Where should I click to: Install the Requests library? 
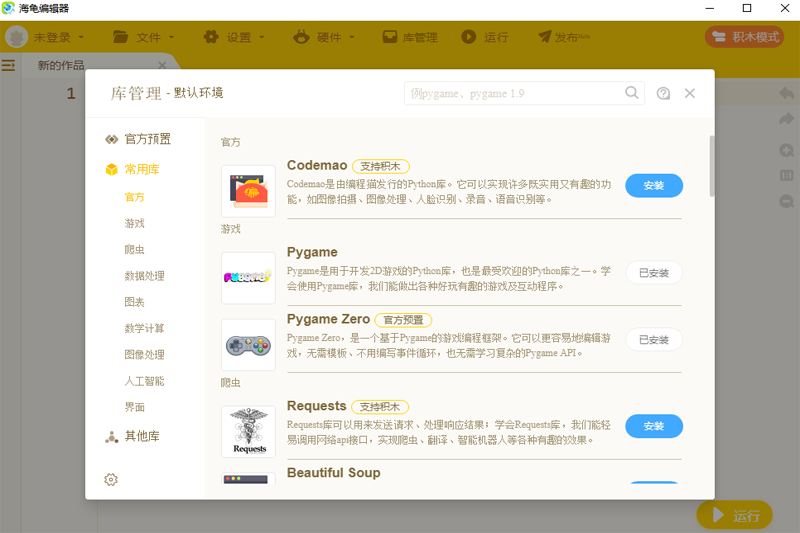(x=653, y=426)
